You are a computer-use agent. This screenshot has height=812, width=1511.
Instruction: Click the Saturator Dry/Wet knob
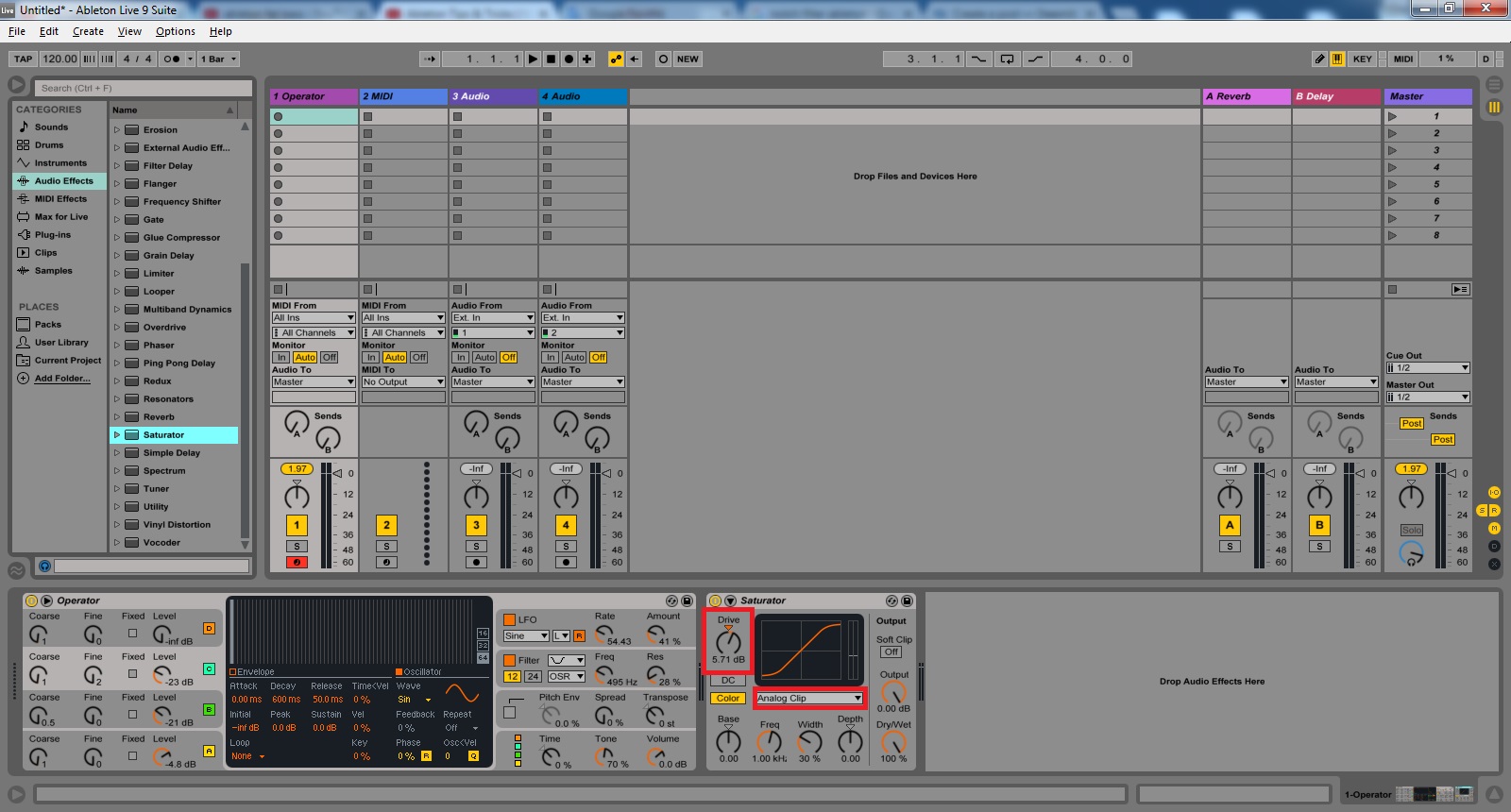tap(893, 741)
